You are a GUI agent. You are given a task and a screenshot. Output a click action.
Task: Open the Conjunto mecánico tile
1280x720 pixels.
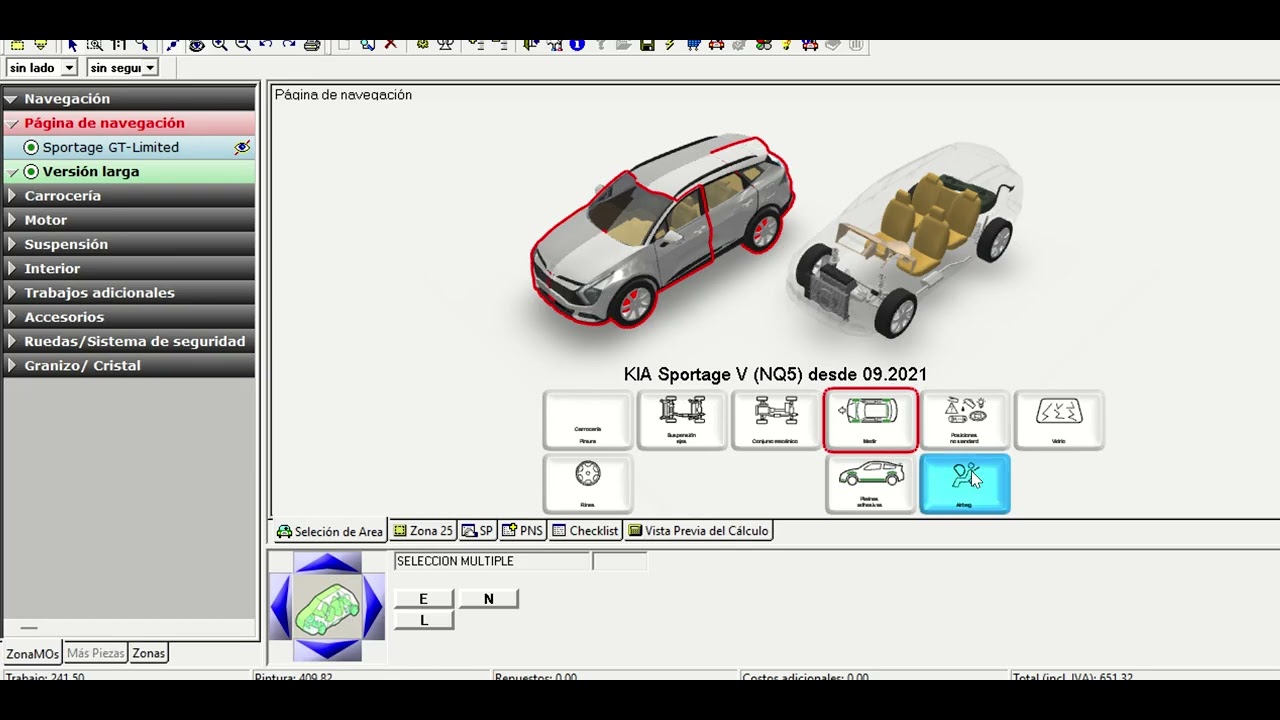(x=776, y=420)
